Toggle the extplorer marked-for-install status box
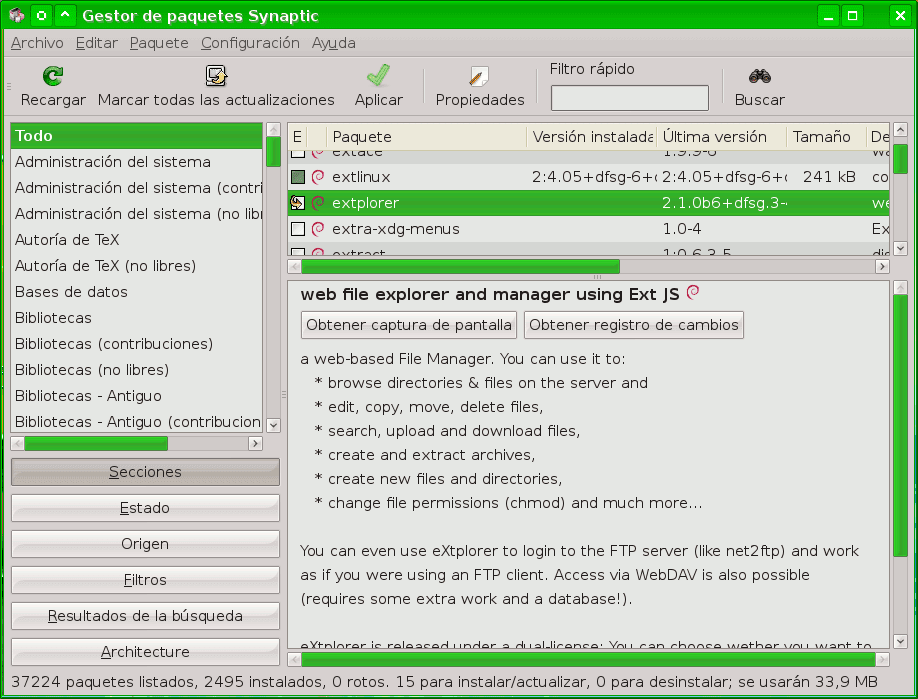918x699 pixels. coord(298,203)
